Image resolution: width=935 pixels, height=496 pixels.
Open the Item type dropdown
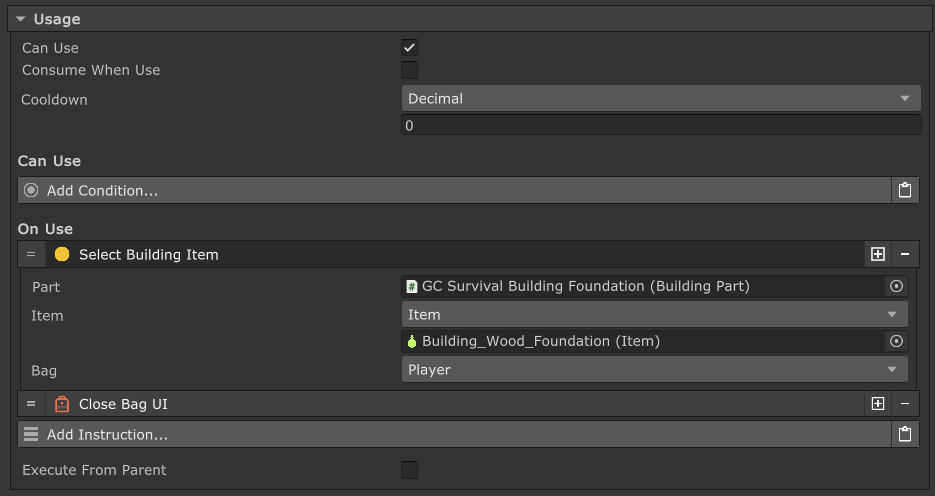tap(654, 314)
